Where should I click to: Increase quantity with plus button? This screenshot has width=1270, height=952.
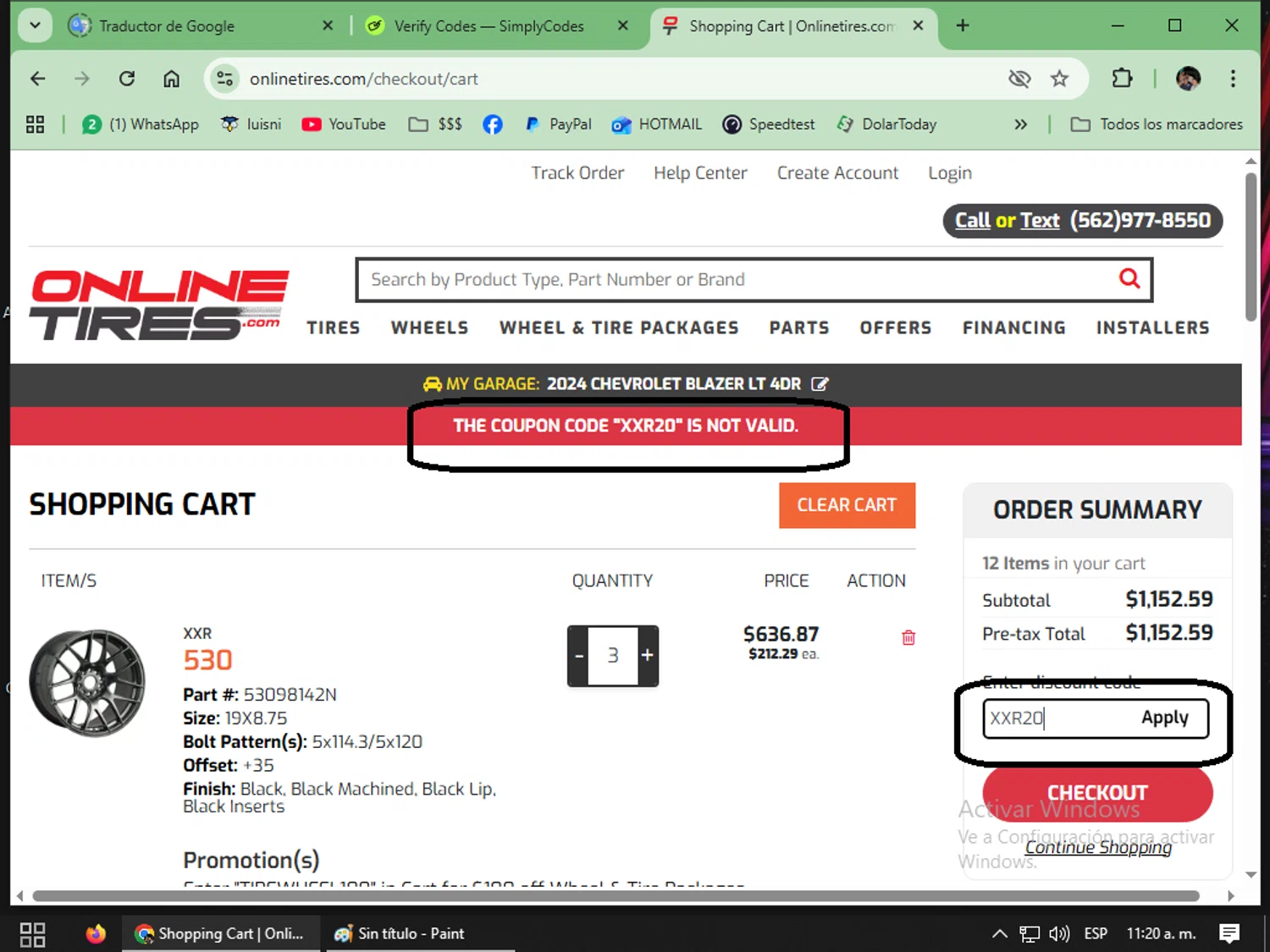pyautogui.click(x=647, y=656)
